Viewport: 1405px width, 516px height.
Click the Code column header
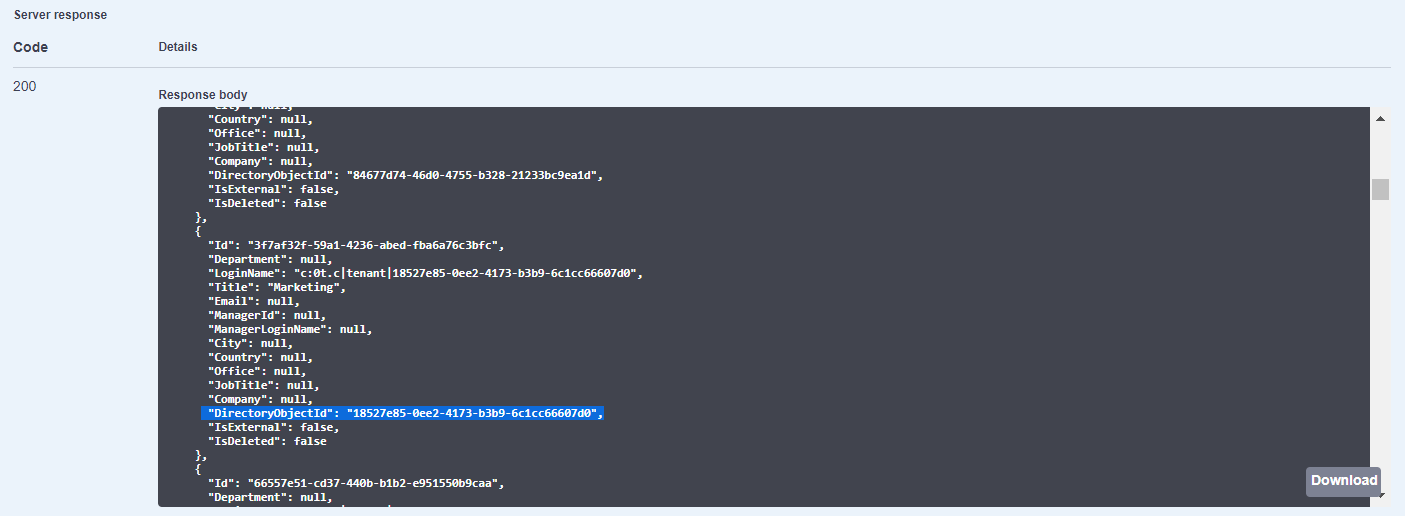pos(30,47)
